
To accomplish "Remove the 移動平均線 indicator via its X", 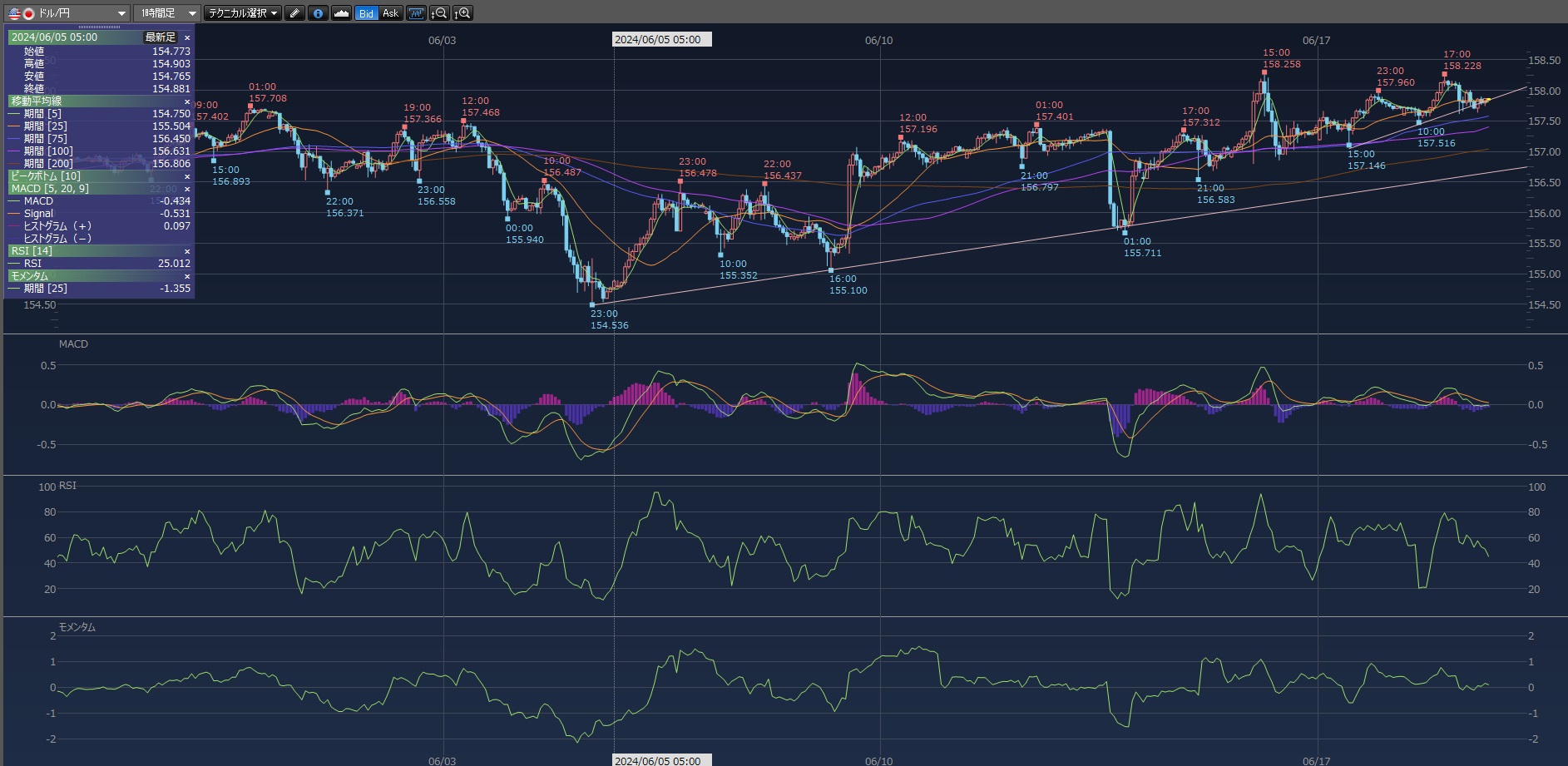I will [x=186, y=101].
